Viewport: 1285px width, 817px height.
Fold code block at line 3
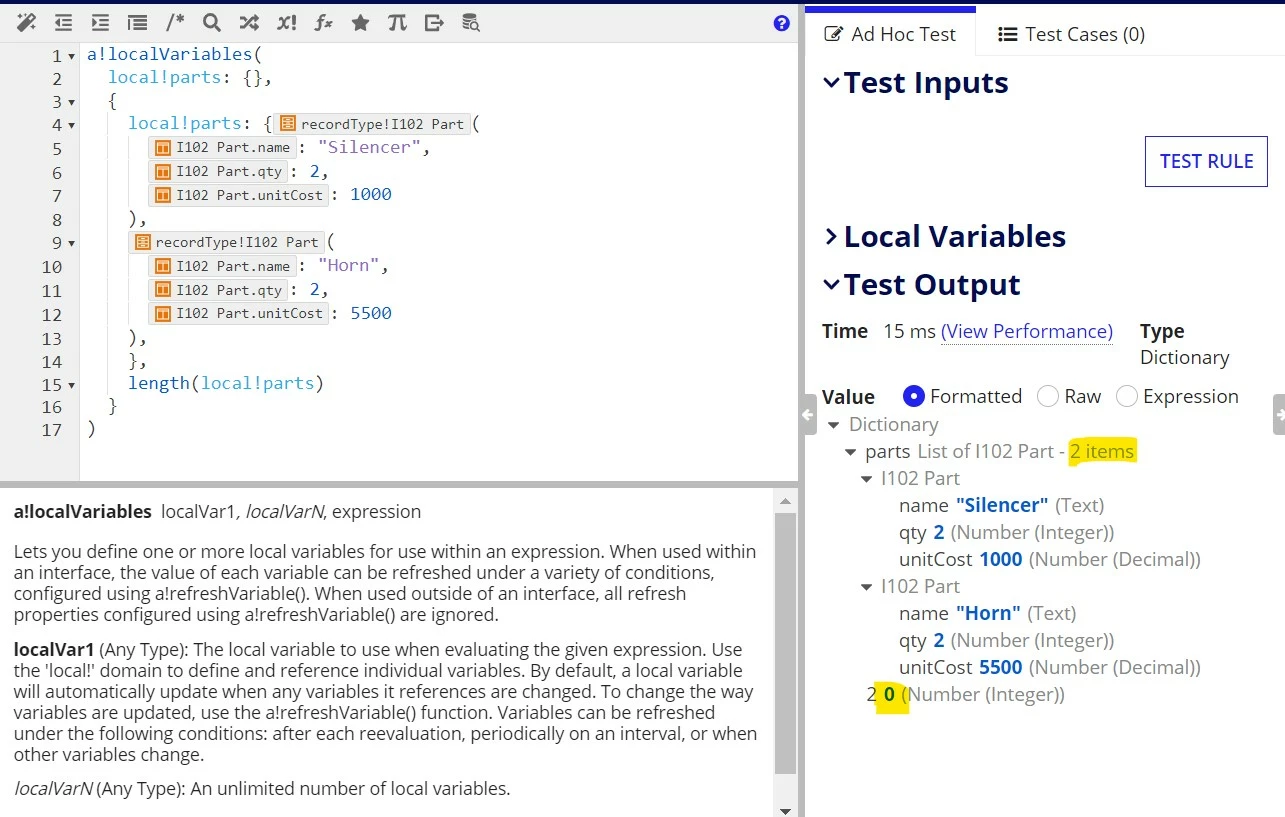coord(72,102)
